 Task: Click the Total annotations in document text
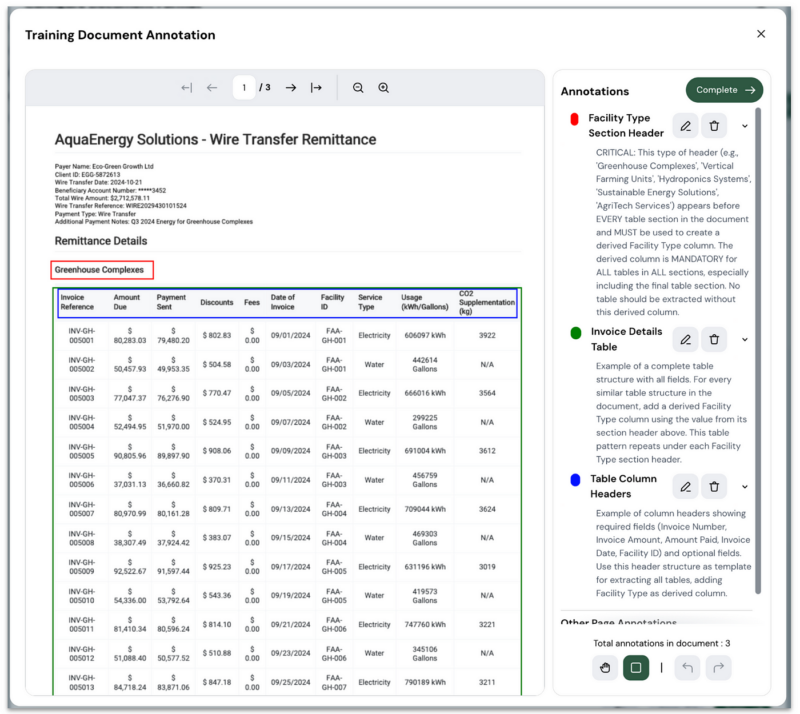pyautogui.click(x=661, y=643)
